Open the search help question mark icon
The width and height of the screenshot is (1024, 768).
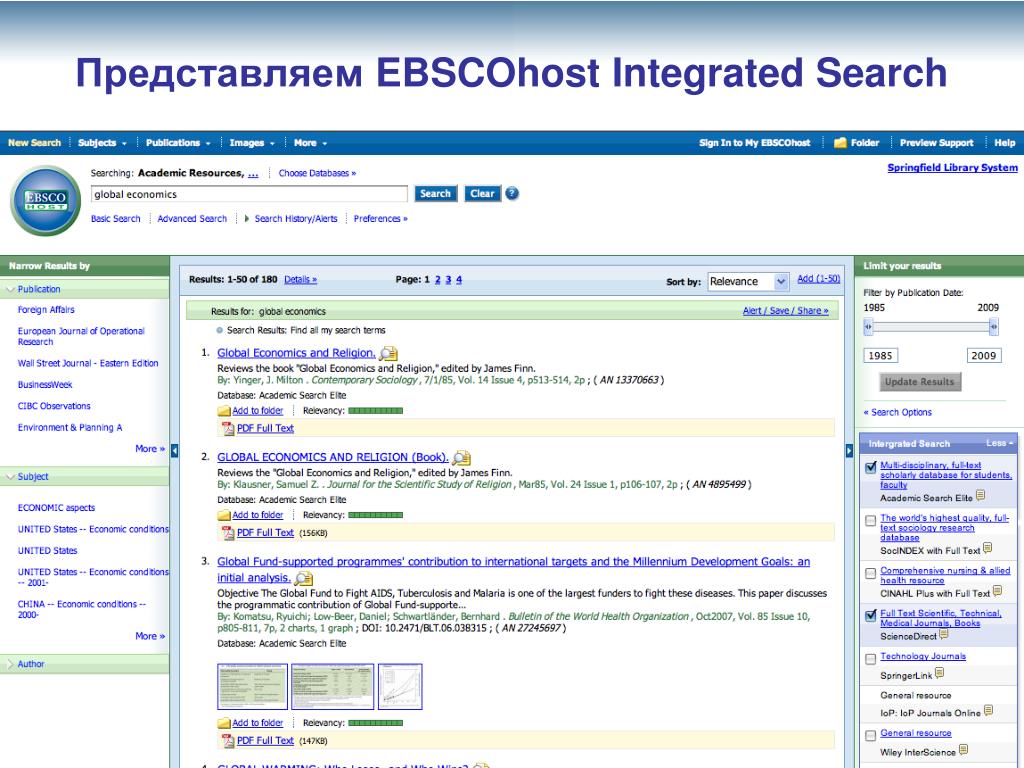pyautogui.click(x=513, y=193)
